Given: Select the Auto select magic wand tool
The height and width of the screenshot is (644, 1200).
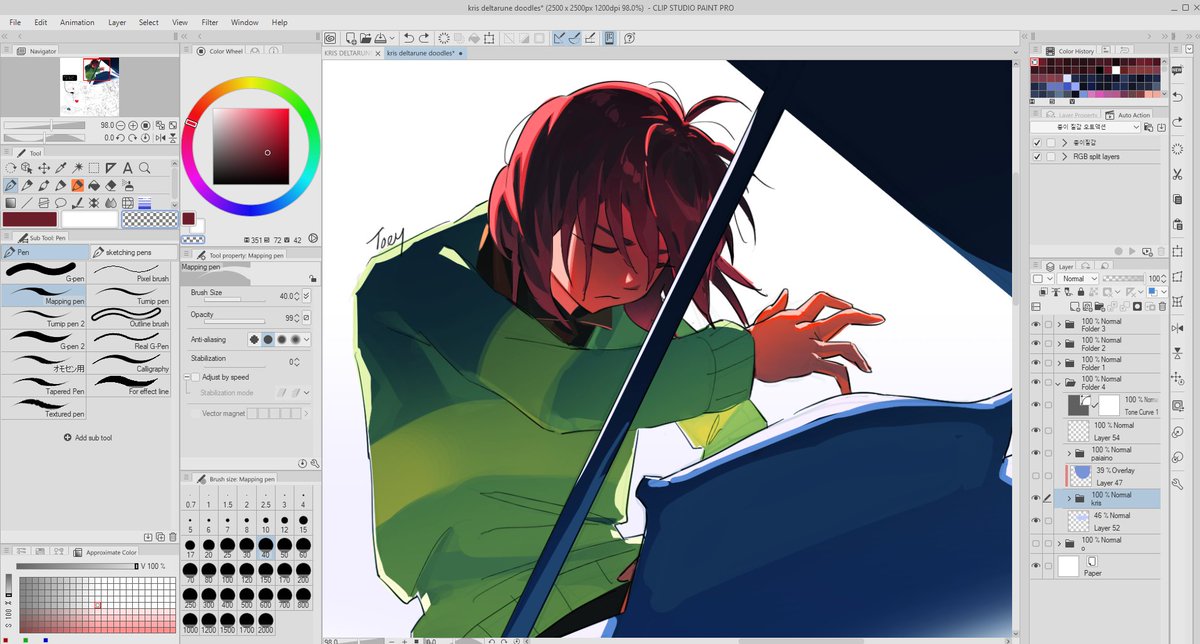Looking at the screenshot, I should pyautogui.click(x=77, y=168).
